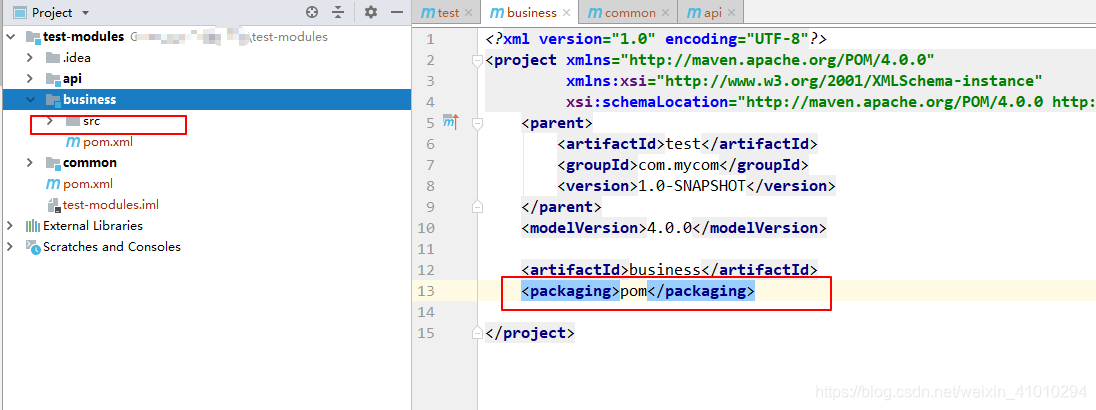Switch to the test editor tab

tap(448, 13)
